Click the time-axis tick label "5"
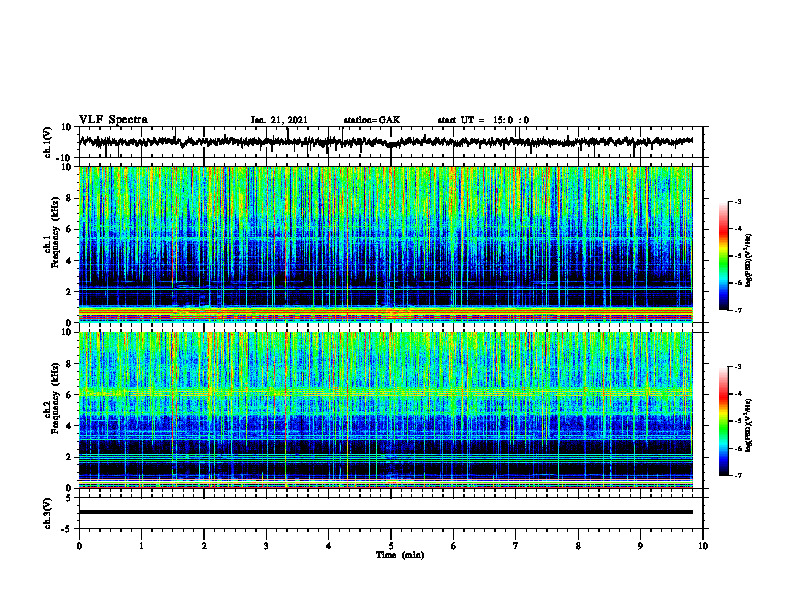Viewport: 792px width, 612px height. [x=391, y=546]
